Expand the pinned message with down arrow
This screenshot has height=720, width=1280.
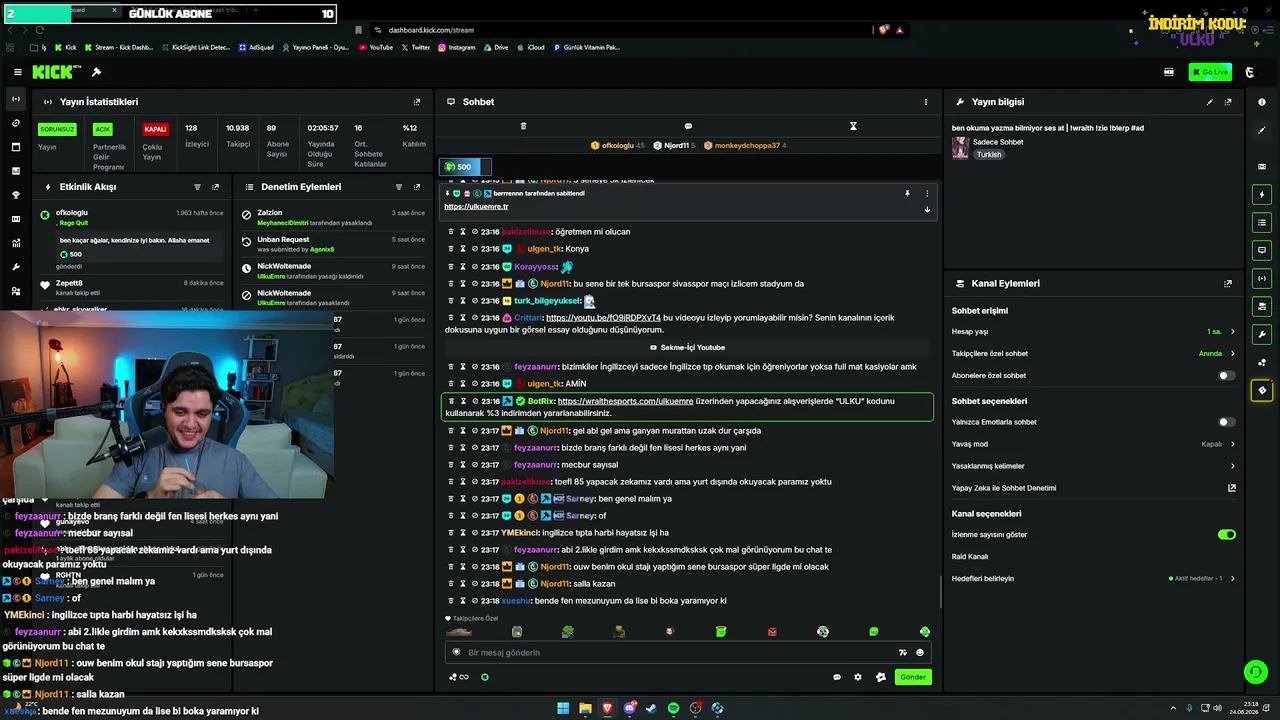[x=927, y=209]
